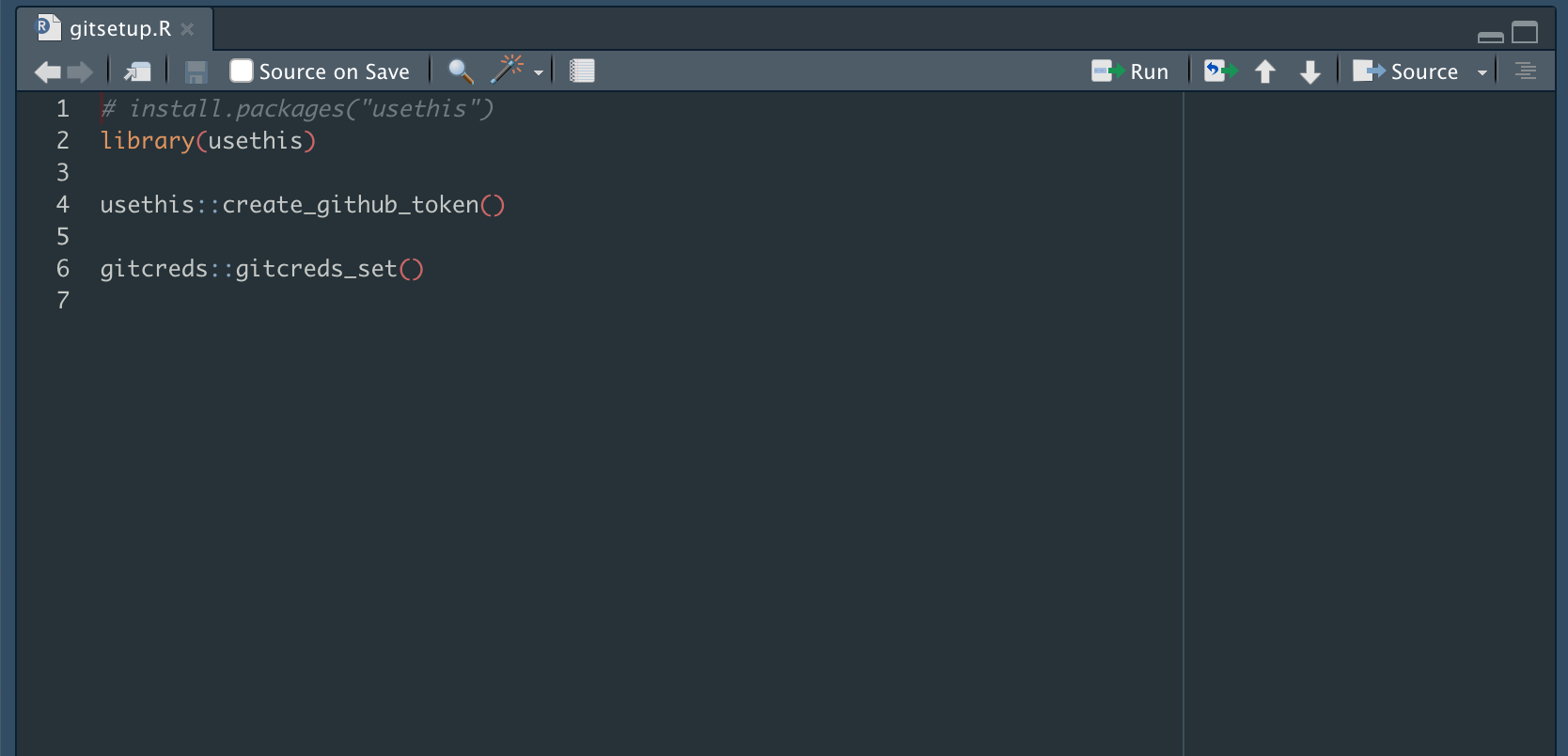Go forward to next source location
Image resolution: width=1568 pixels, height=756 pixels.
[81, 71]
